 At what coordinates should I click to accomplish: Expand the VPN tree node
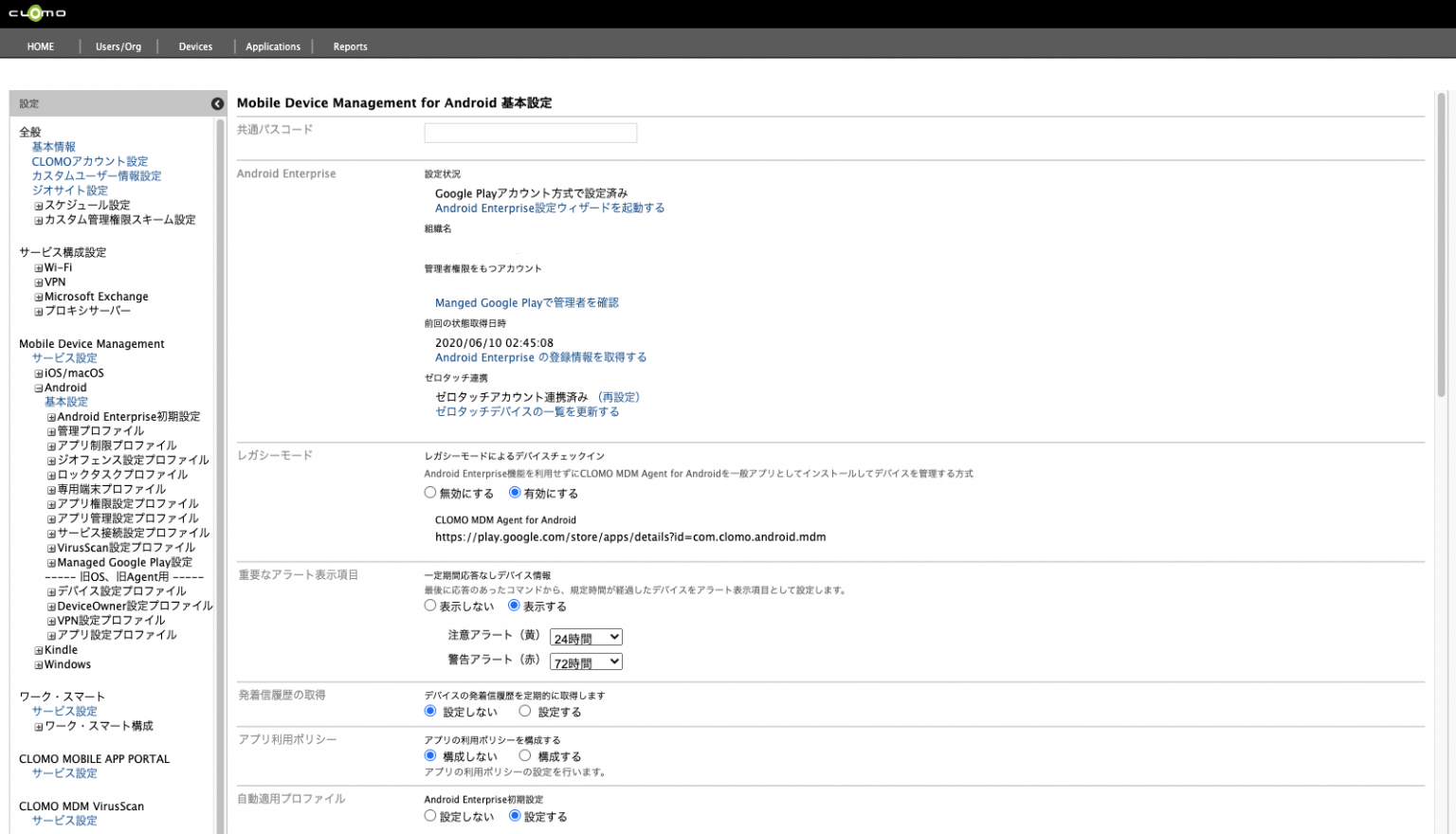point(39,282)
